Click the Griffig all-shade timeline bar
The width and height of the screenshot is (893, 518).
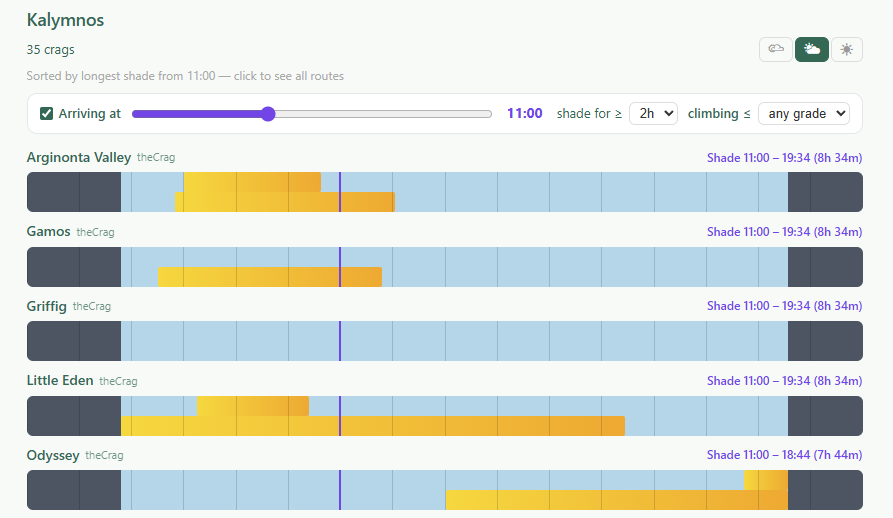point(445,341)
